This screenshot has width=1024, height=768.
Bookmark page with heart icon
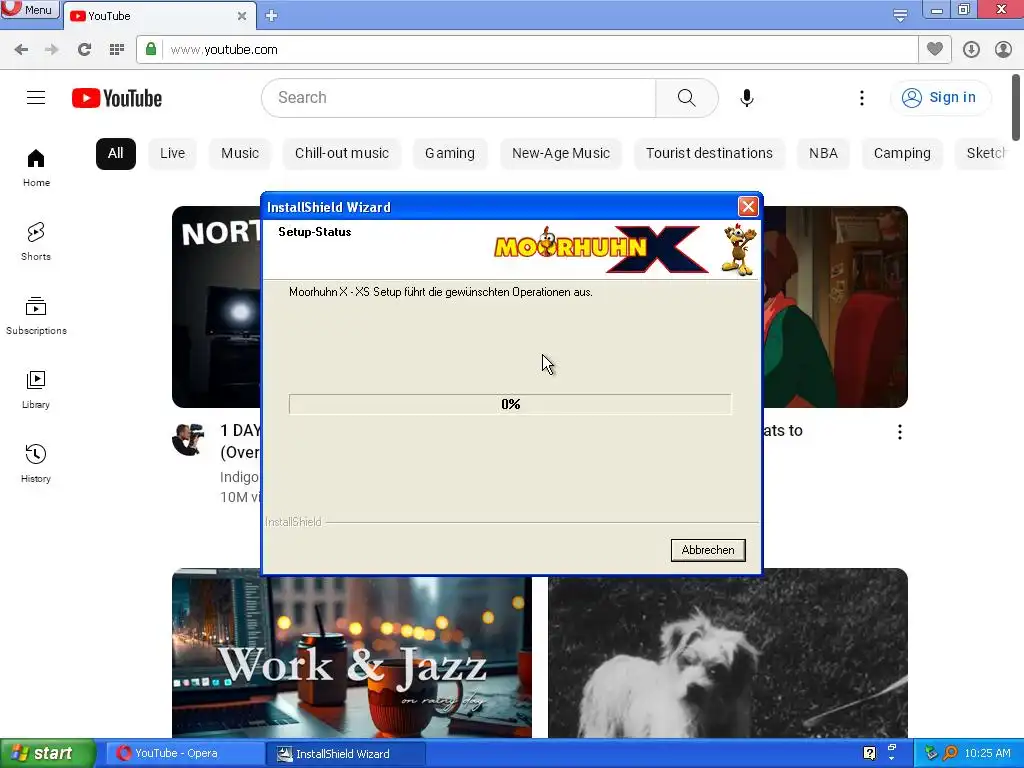935,49
